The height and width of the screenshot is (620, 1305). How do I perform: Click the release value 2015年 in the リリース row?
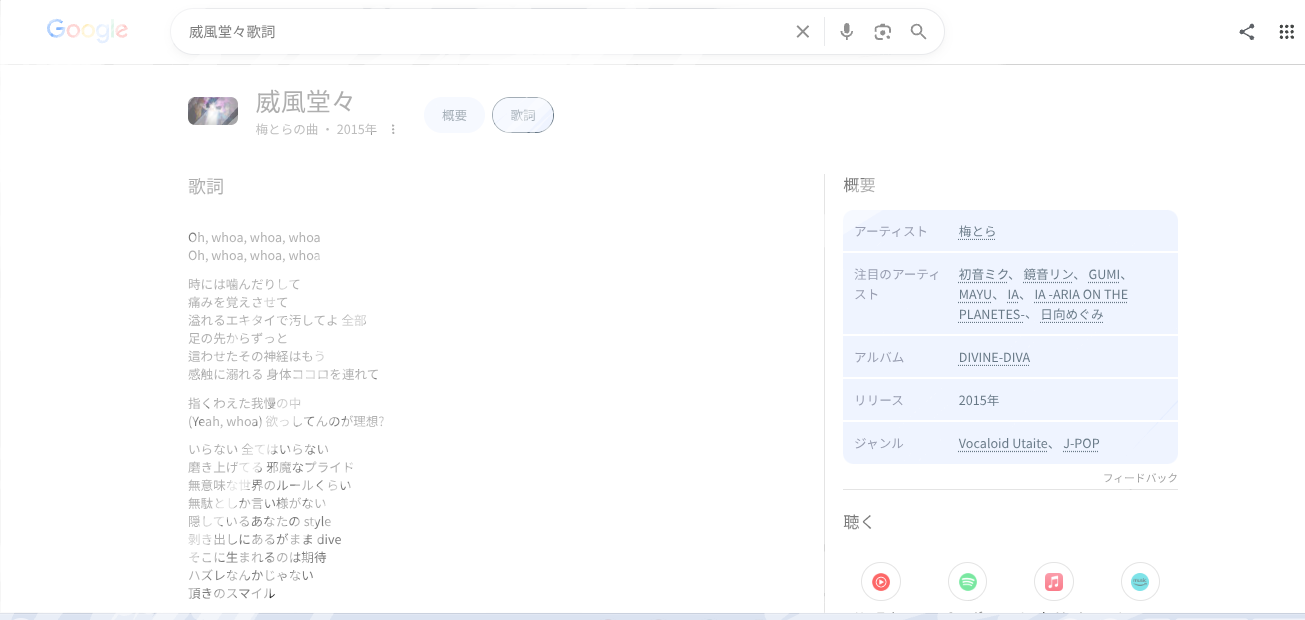coord(978,400)
